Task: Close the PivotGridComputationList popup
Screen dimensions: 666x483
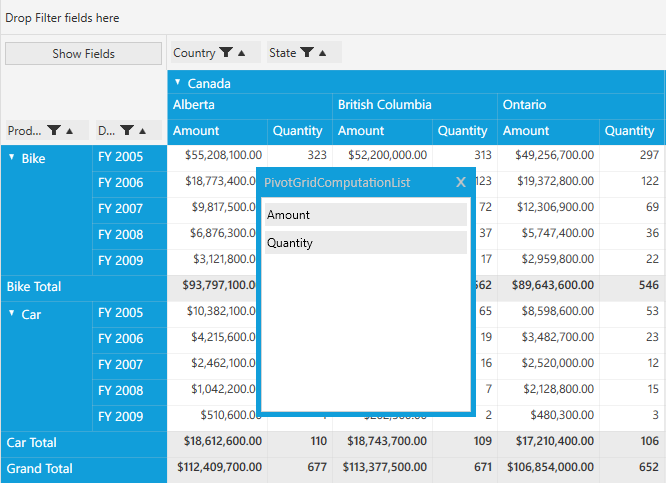Action: [x=461, y=182]
